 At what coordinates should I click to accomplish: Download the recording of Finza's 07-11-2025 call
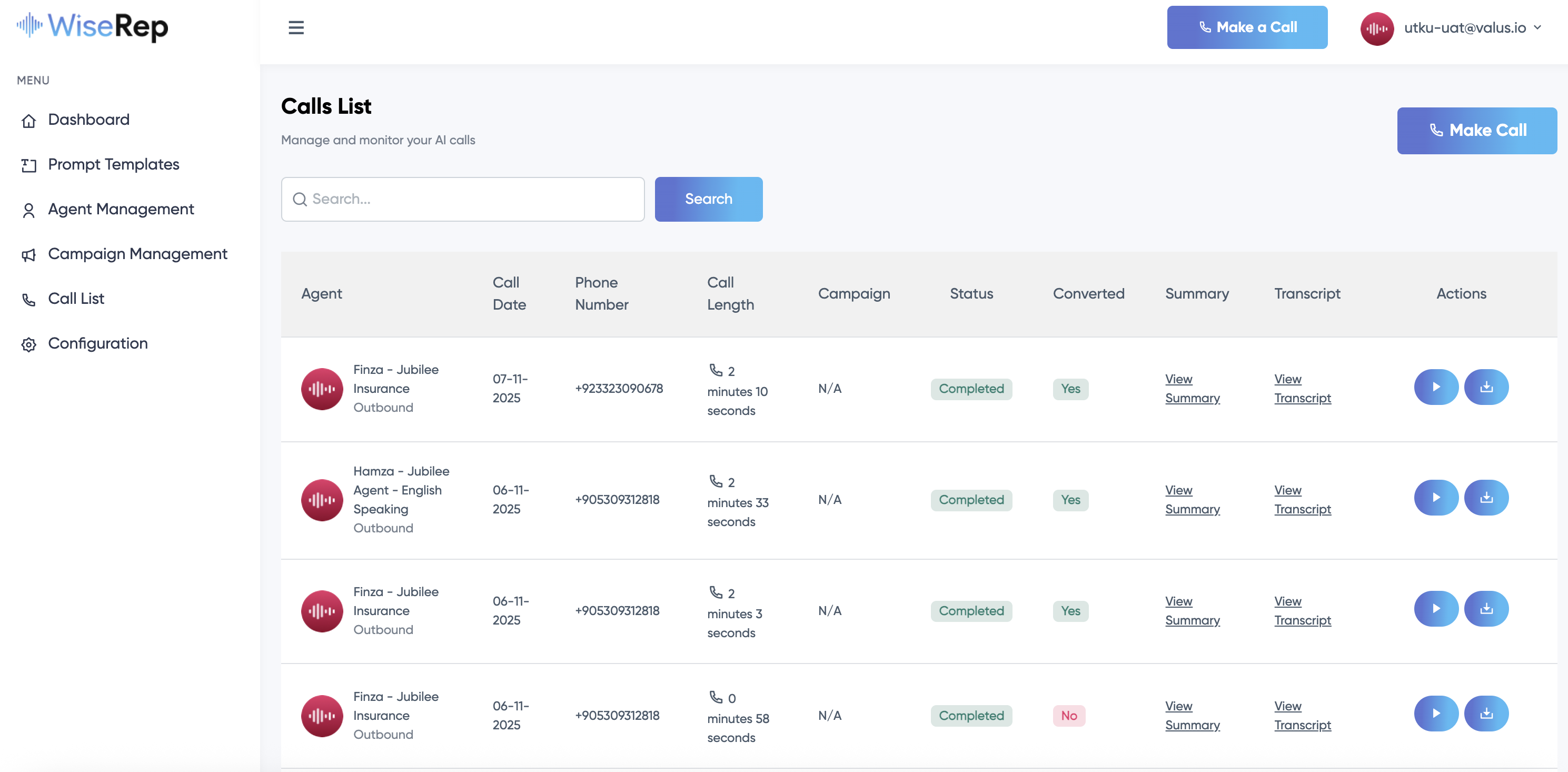pyautogui.click(x=1486, y=387)
